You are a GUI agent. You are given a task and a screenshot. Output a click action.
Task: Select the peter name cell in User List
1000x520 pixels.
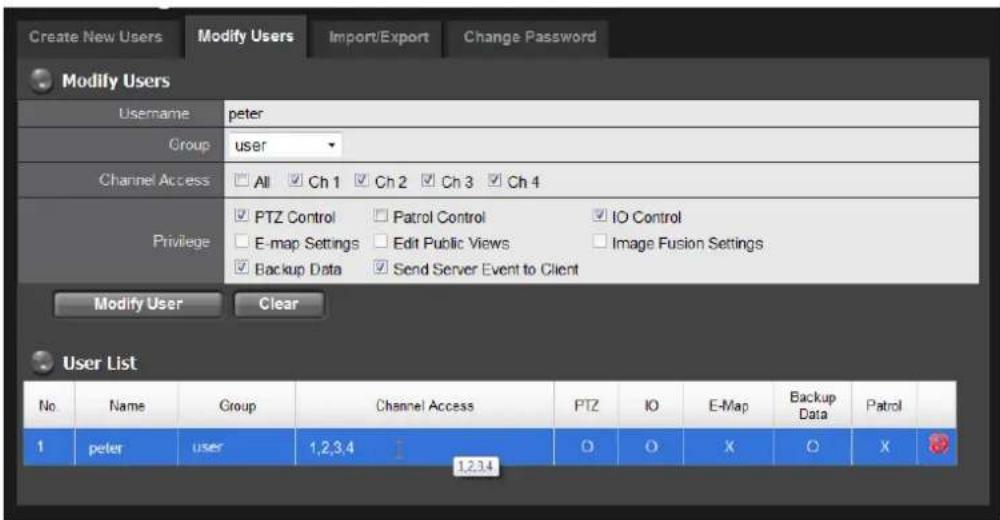tap(126, 447)
